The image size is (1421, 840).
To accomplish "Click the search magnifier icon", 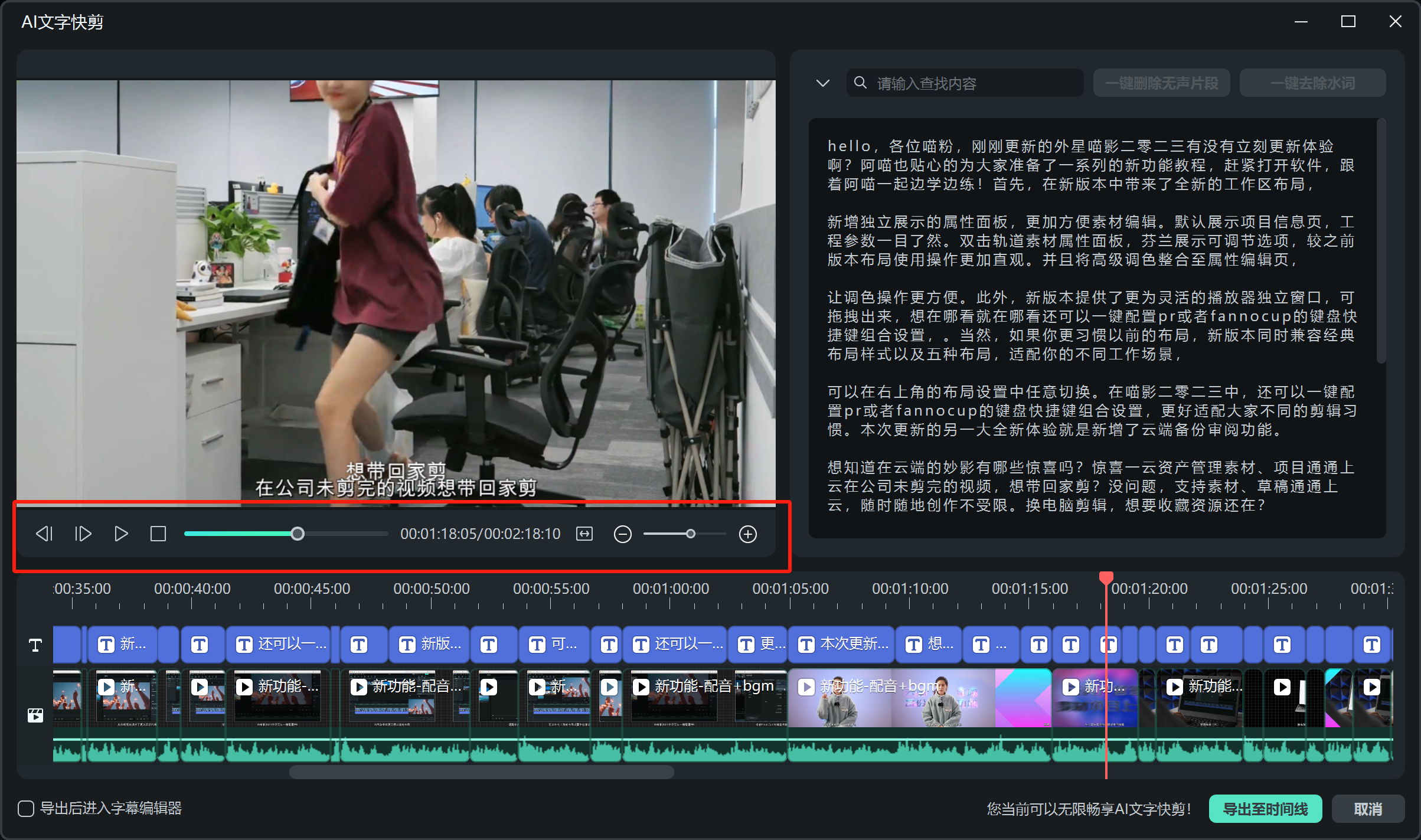I will coord(861,83).
